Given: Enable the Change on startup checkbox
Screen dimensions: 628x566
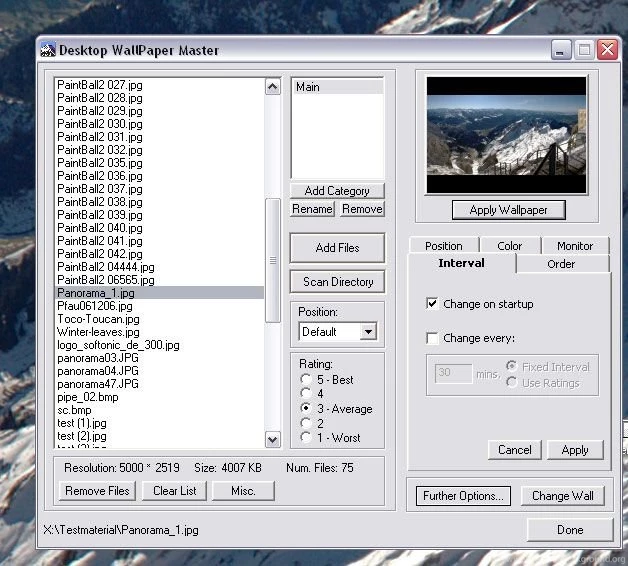Looking at the screenshot, I should [432, 304].
